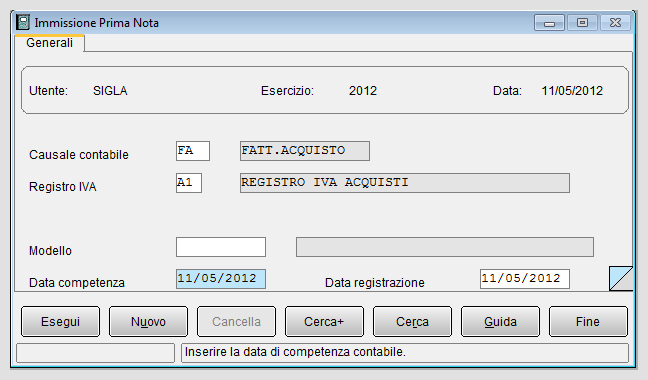Focus the Causale contabile code field
Screen dimensions: 648x380
193,151
